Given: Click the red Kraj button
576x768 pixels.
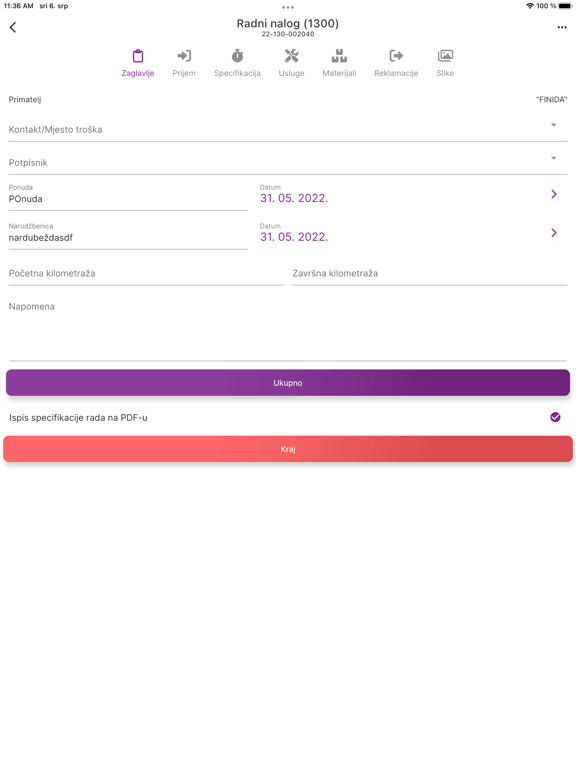Looking at the screenshot, I should click(288, 449).
